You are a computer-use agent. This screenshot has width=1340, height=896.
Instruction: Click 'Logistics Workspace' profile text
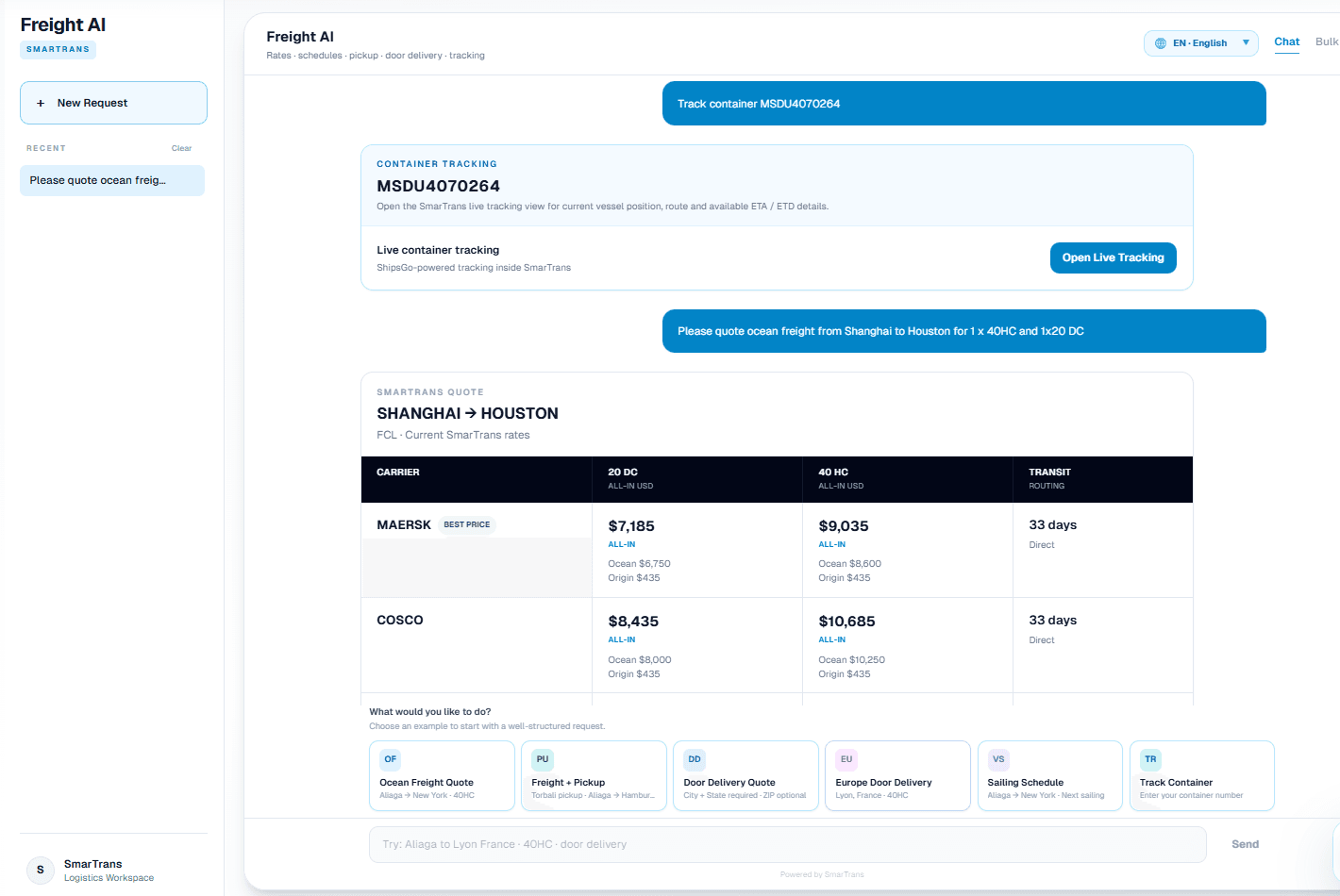tap(109, 878)
